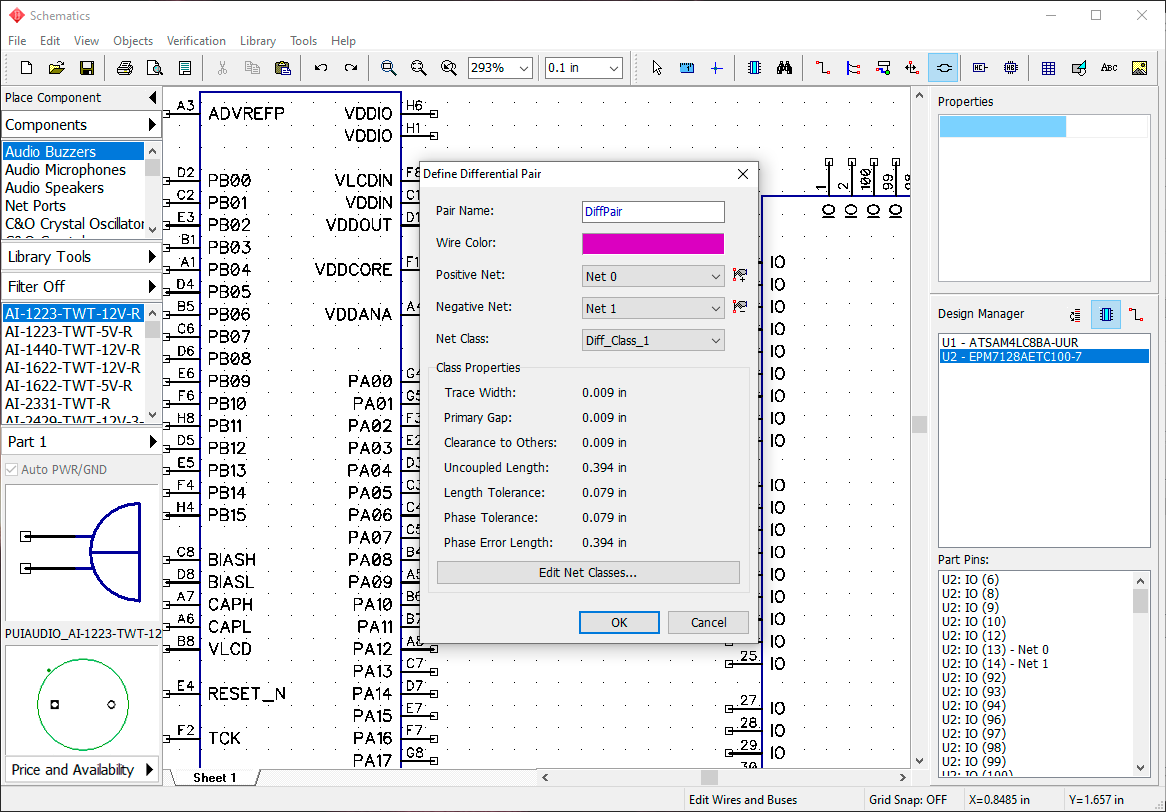Screen dimensions: 1166x812
Task: Select the default arrow pointer tool
Action: tap(657, 68)
